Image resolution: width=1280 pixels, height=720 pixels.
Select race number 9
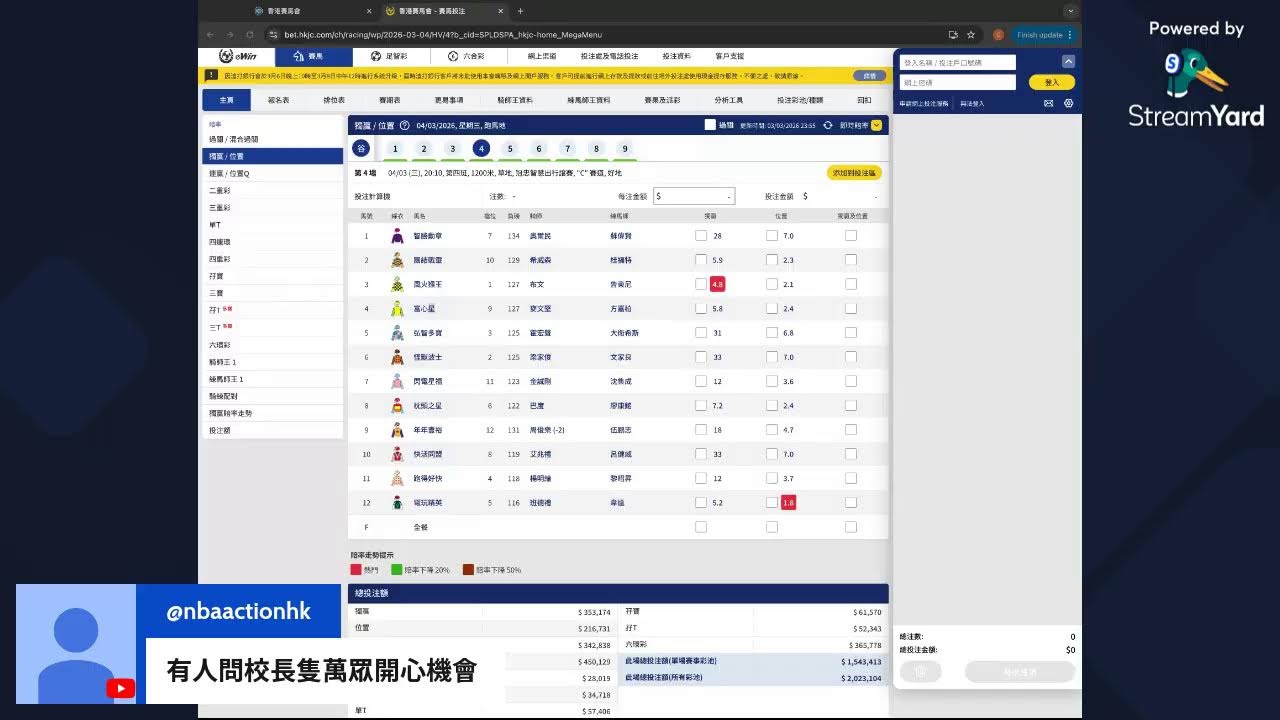click(x=625, y=149)
